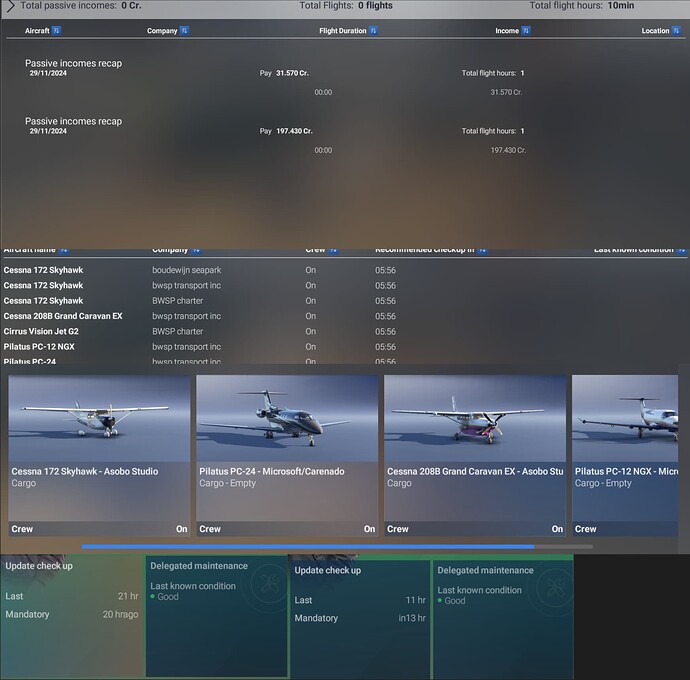
Task: Click the Mandatory '20 hrago' value
Action: click(x=121, y=614)
